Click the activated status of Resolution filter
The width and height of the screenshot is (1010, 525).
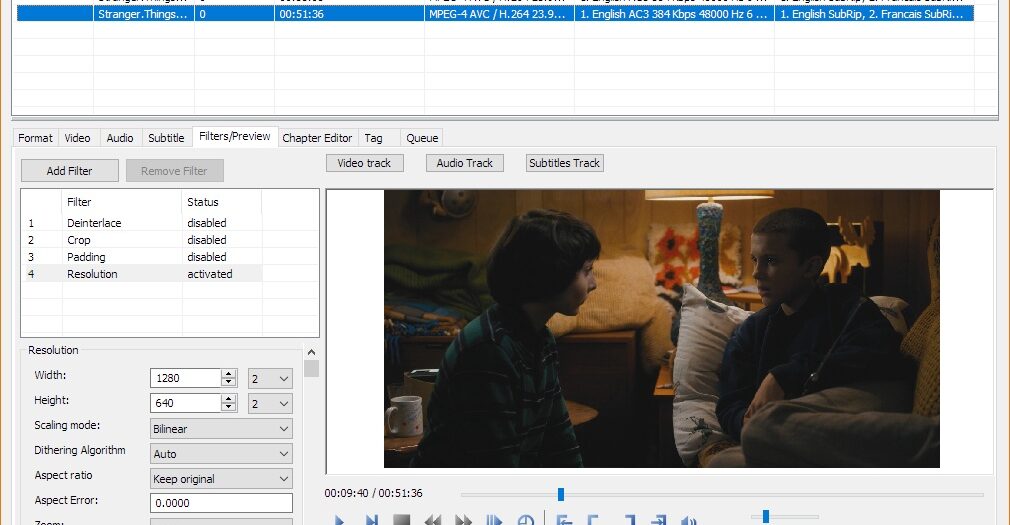pyautogui.click(x=210, y=274)
